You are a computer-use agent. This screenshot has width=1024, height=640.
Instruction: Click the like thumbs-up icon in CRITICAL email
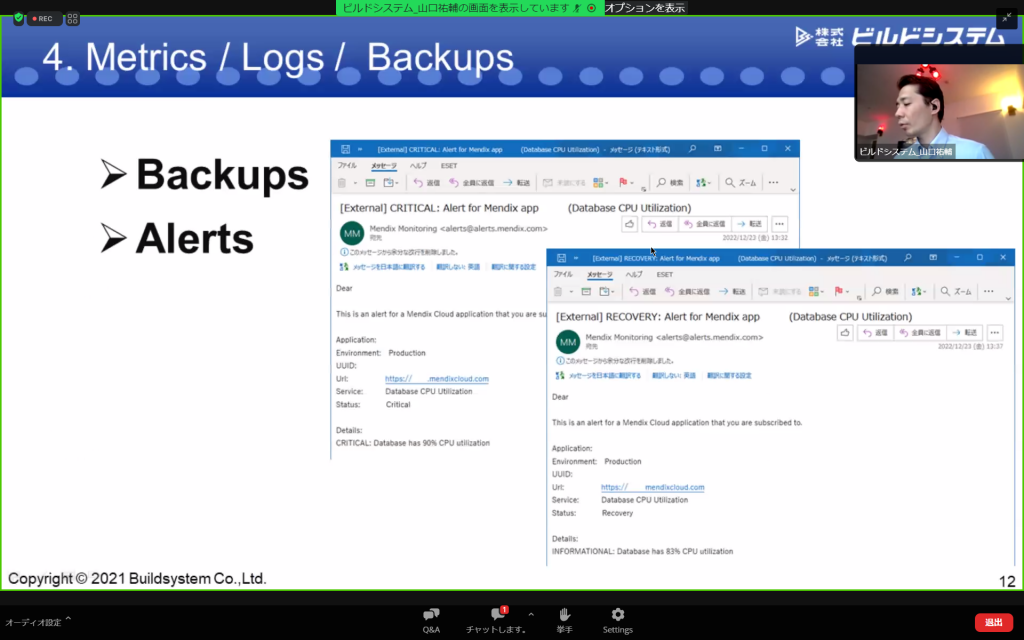pyautogui.click(x=629, y=224)
